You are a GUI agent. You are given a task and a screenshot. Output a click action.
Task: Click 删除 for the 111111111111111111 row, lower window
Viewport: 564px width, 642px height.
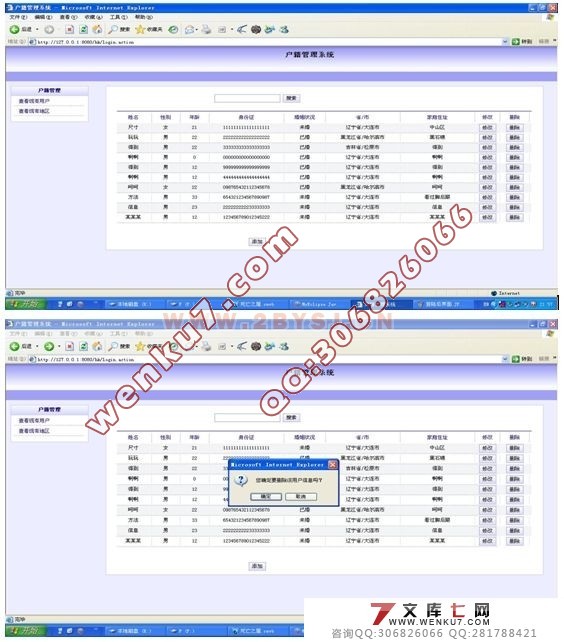514,448
